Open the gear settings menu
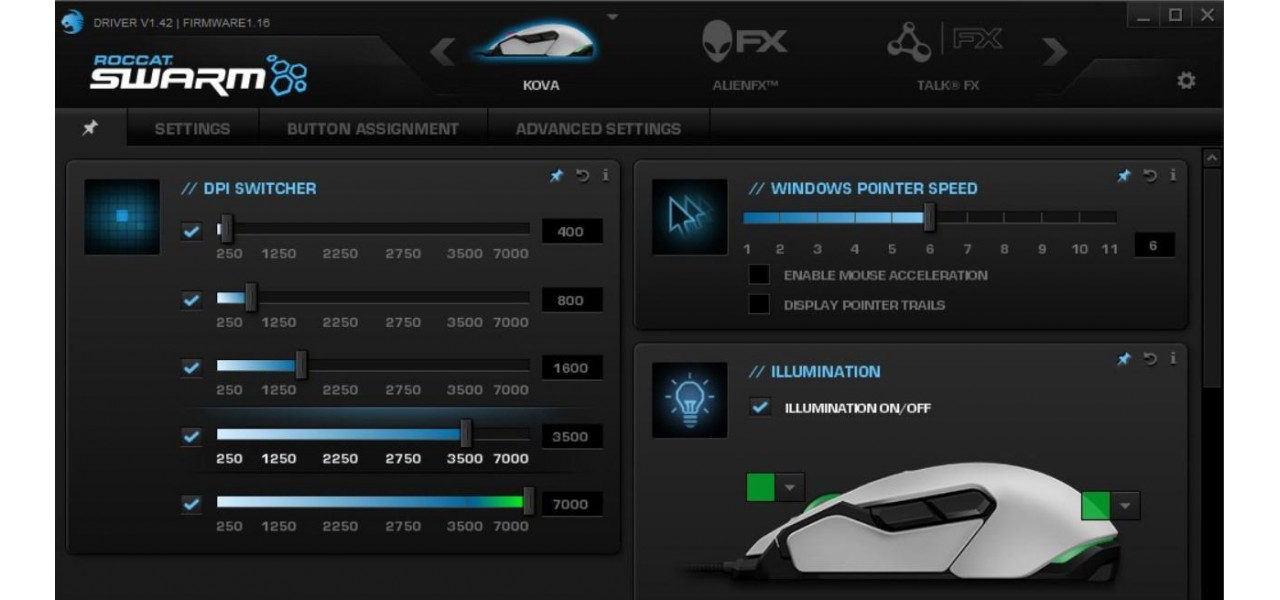The width and height of the screenshot is (1280, 600). pos(1186,81)
